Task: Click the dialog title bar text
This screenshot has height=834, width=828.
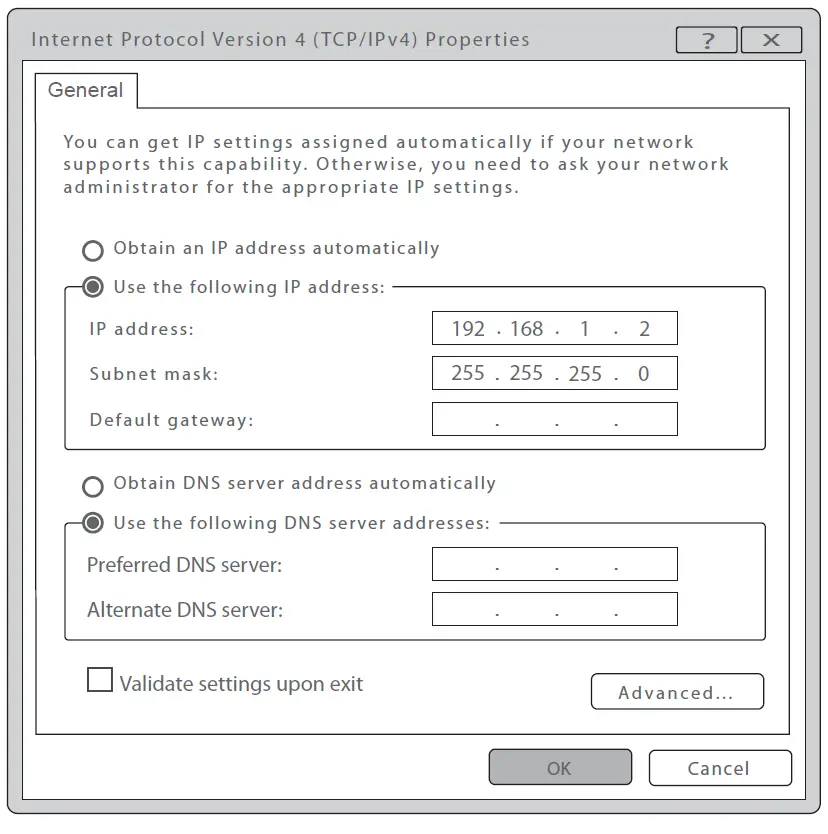Action: (x=280, y=40)
